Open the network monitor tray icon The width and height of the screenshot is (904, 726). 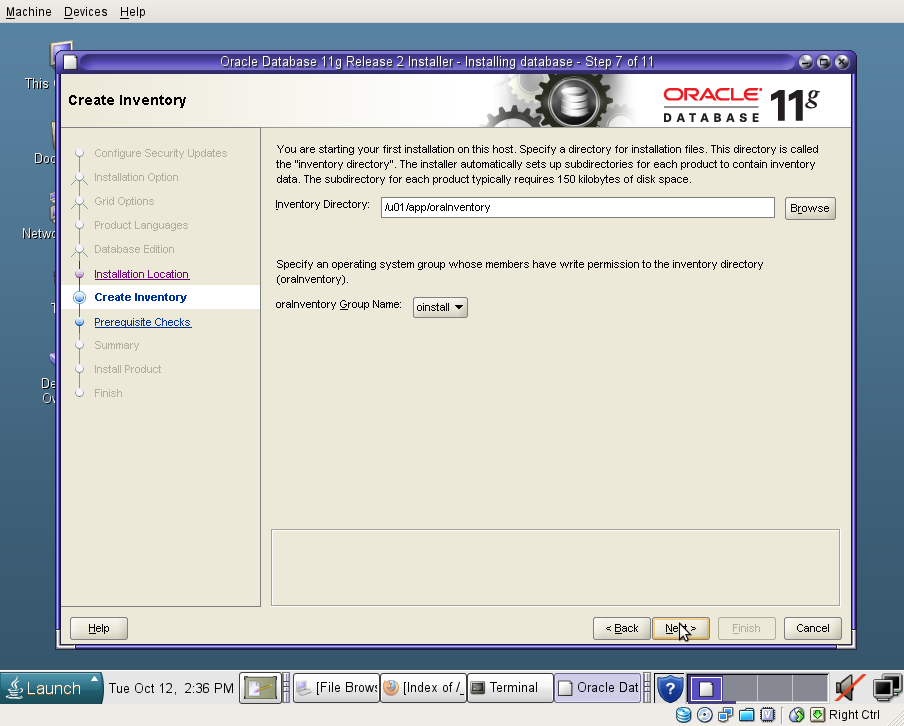(x=887, y=688)
